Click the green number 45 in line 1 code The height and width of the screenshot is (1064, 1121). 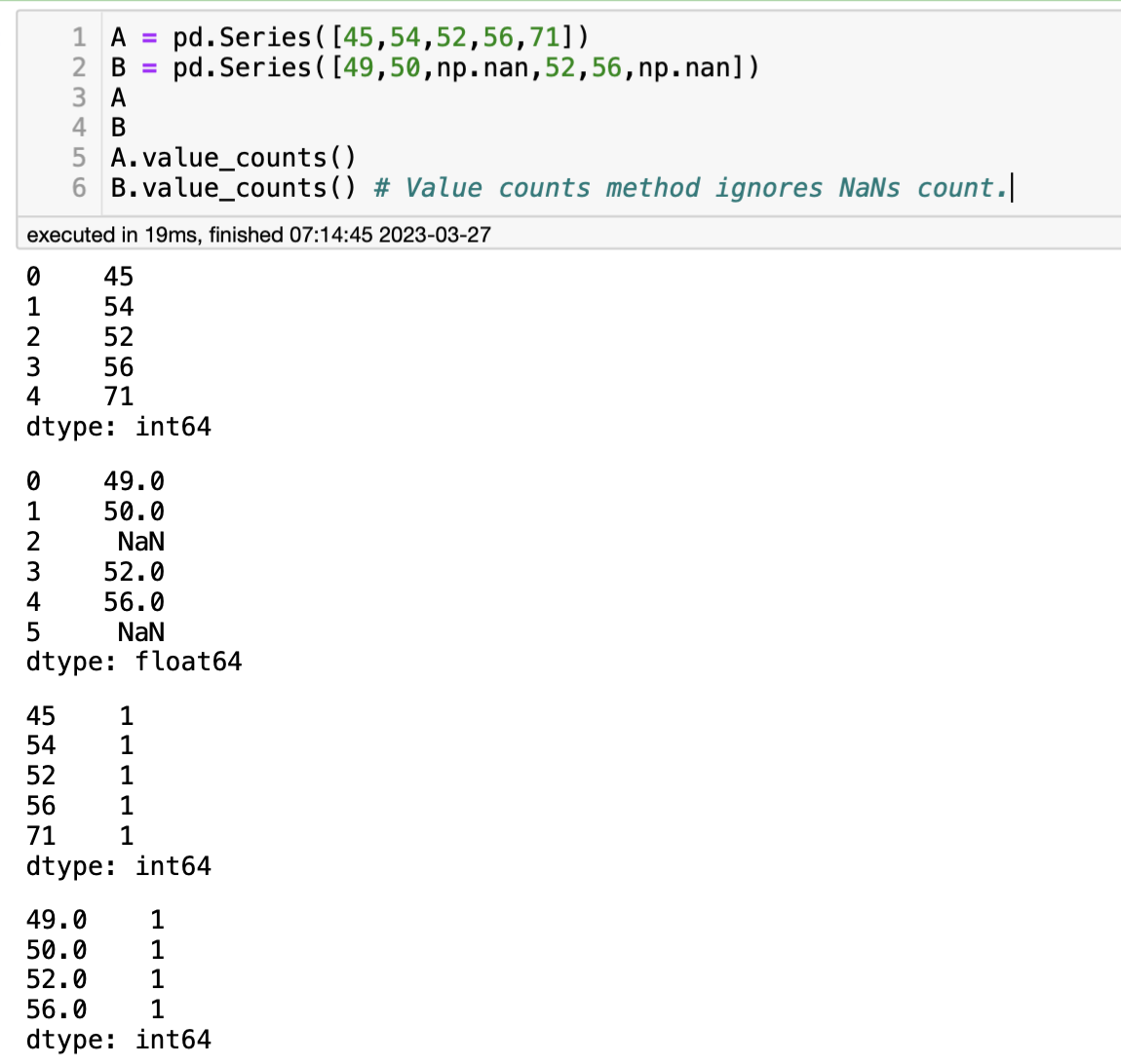(x=358, y=37)
